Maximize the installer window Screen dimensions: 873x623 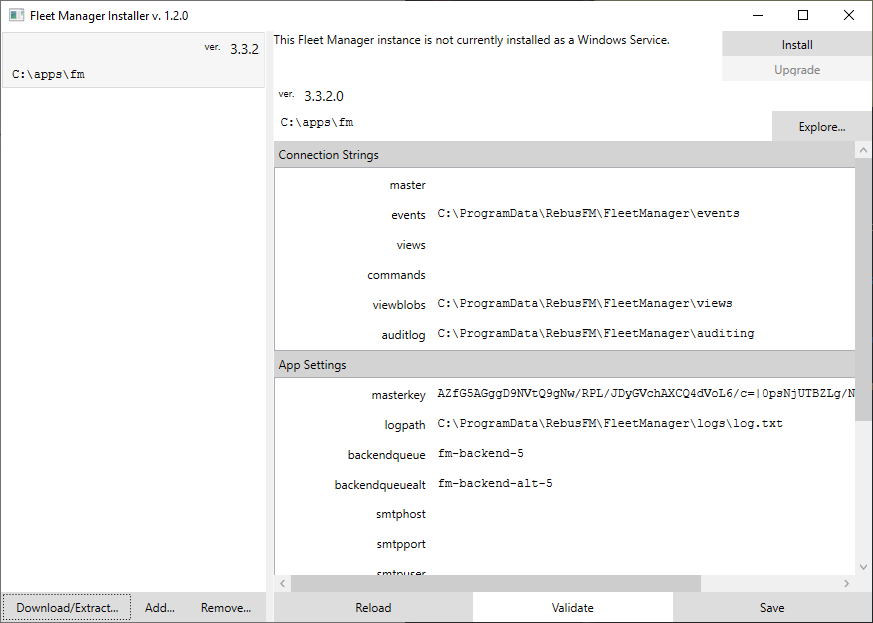click(x=803, y=16)
